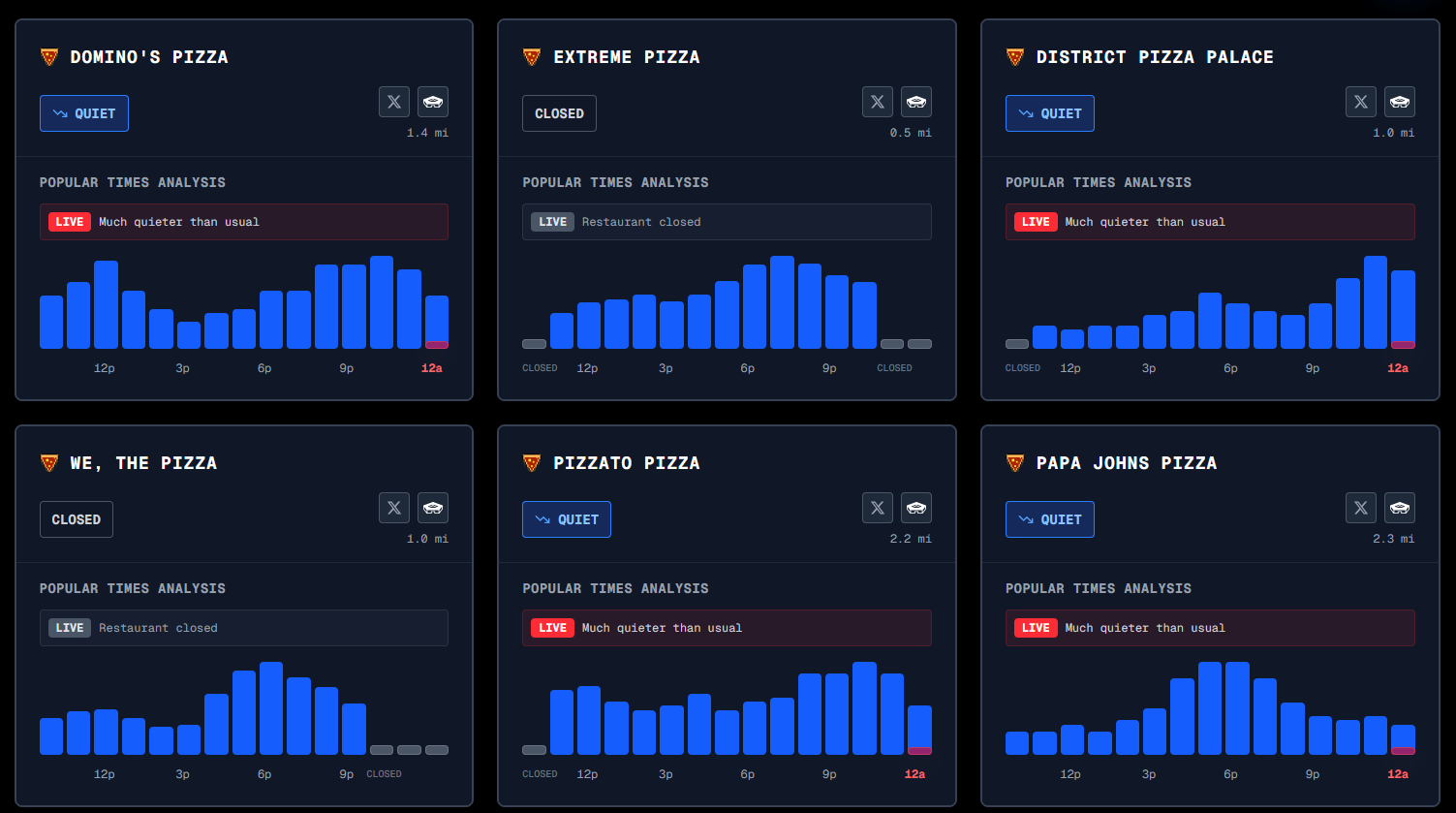Open the Pizzato Pizza title
The image size is (1456, 813).
point(627,463)
